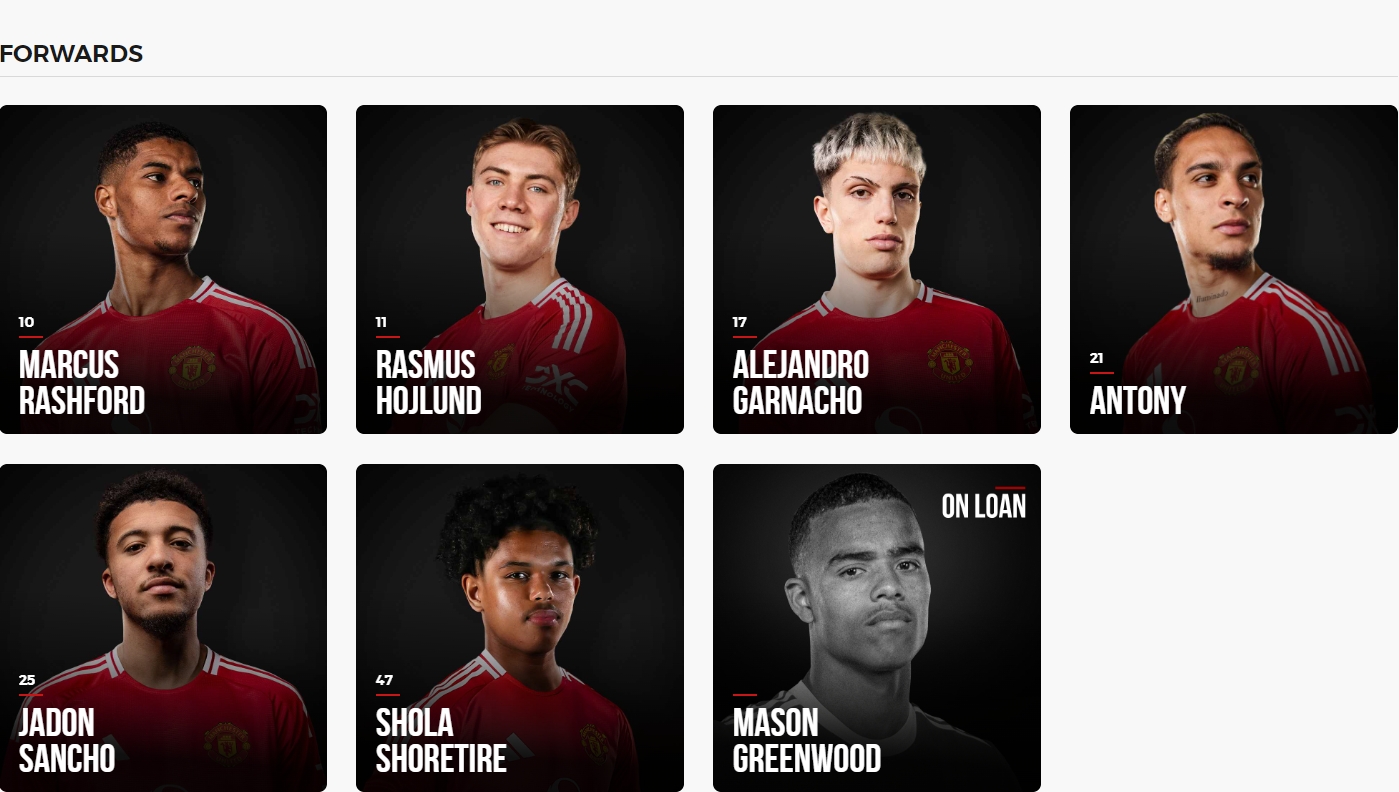Open the Shola Shoretire player card
Image resolution: width=1399 pixels, height=792 pixels.
pyautogui.click(x=520, y=628)
